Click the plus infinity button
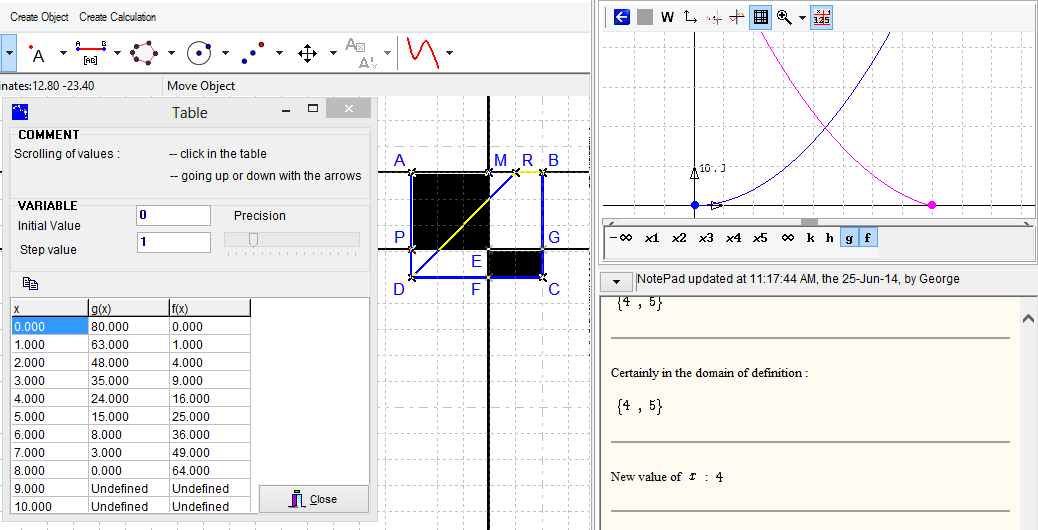This screenshot has width=1038, height=530. [x=788, y=238]
